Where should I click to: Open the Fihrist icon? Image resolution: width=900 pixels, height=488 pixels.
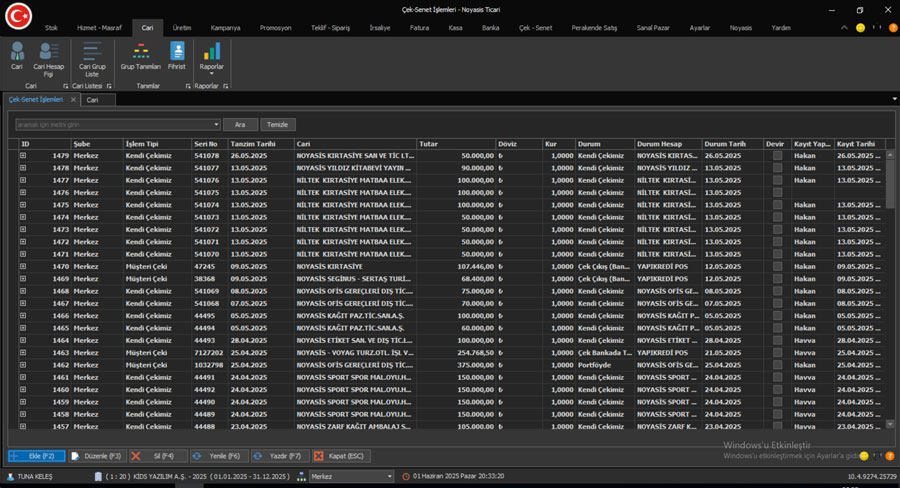tap(177, 56)
